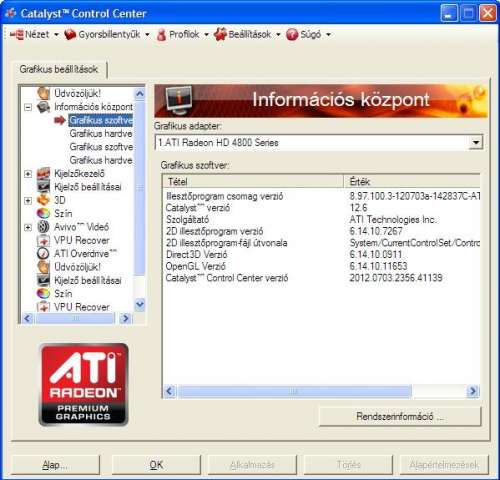This screenshot has height=480, width=500.
Task: Open the Súgó menu
Action: pyautogui.click(x=308, y=34)
